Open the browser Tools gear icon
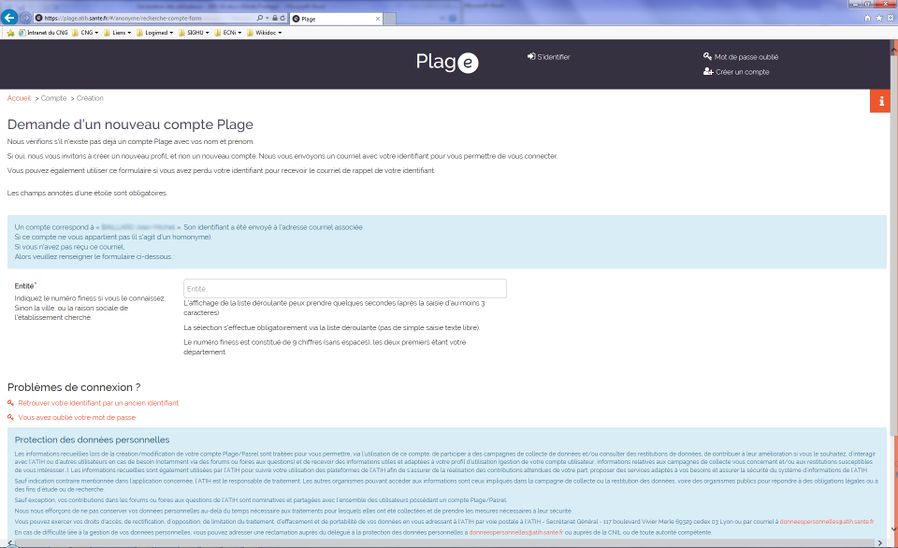Viewport: 898px width, 548px height. point(891,18)
